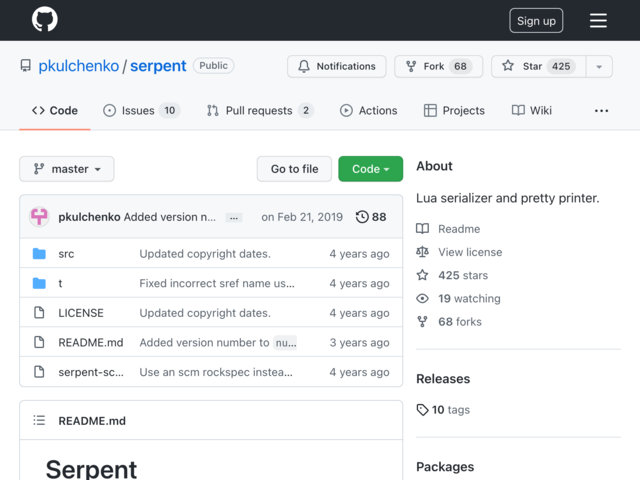
Task: Open commit 'Added version number to'
Action: pos(204,342)
